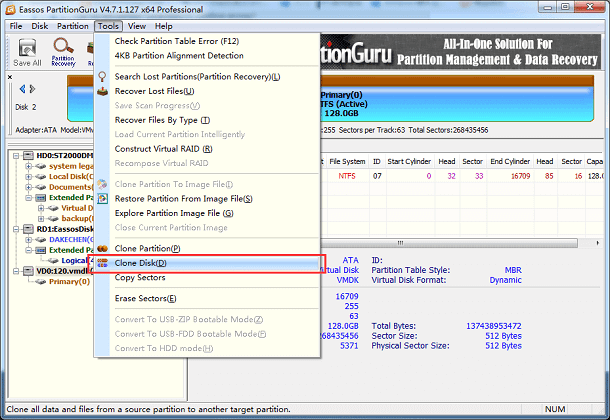Screen dimensions: 610x420
Task: Click the 16709 end cylinder cell
Action: (x=521, y=176)
